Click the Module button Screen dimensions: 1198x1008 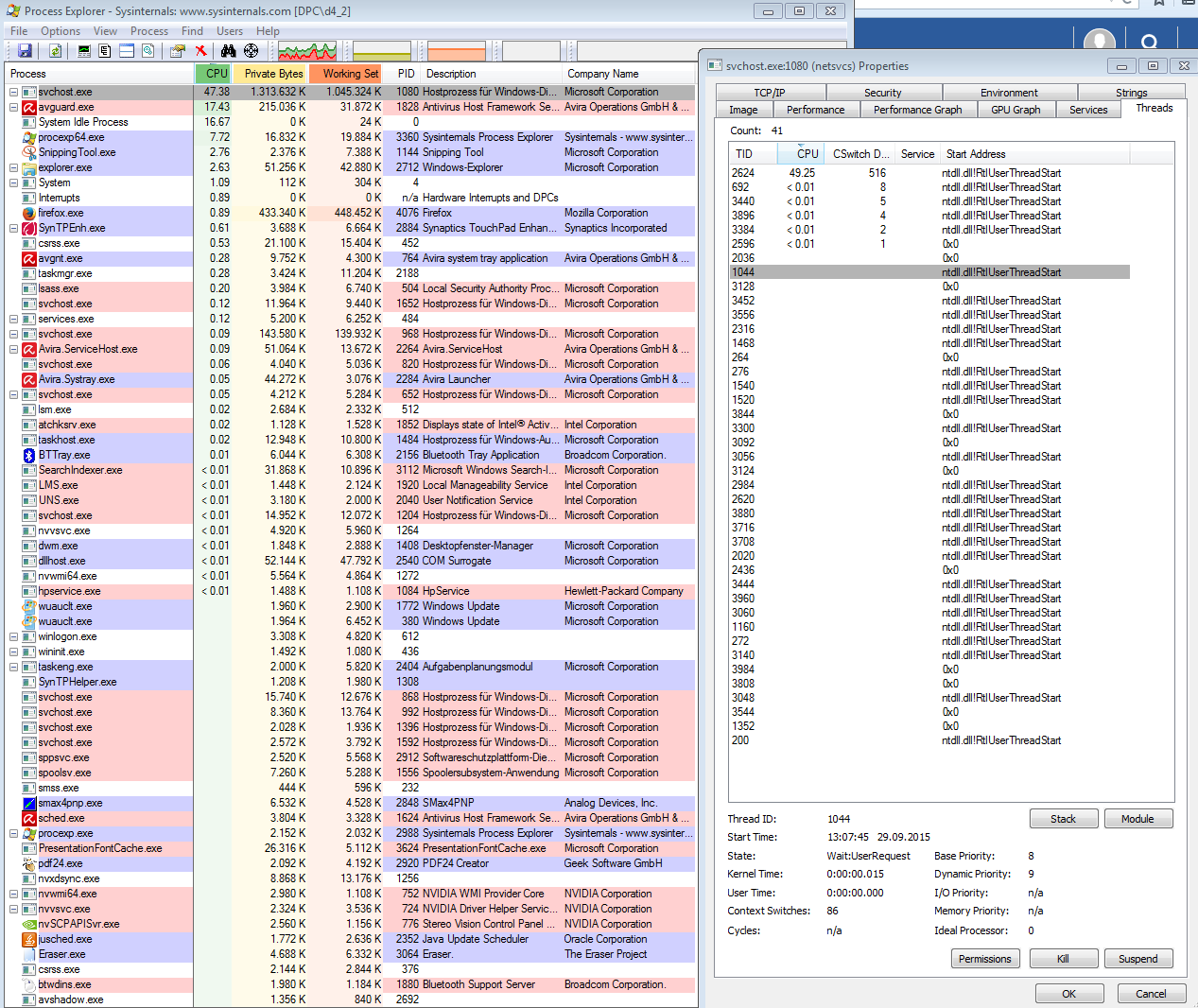pos(1138,819)
